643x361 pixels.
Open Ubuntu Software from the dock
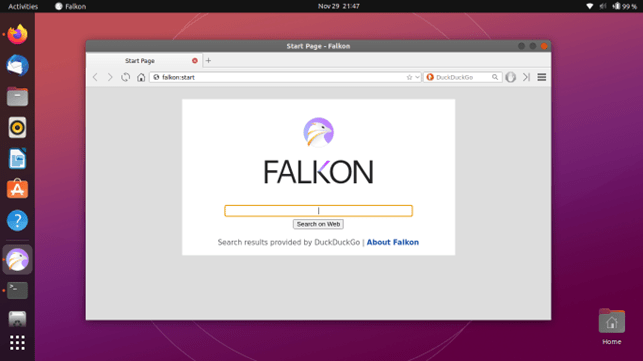coord(17,189)
